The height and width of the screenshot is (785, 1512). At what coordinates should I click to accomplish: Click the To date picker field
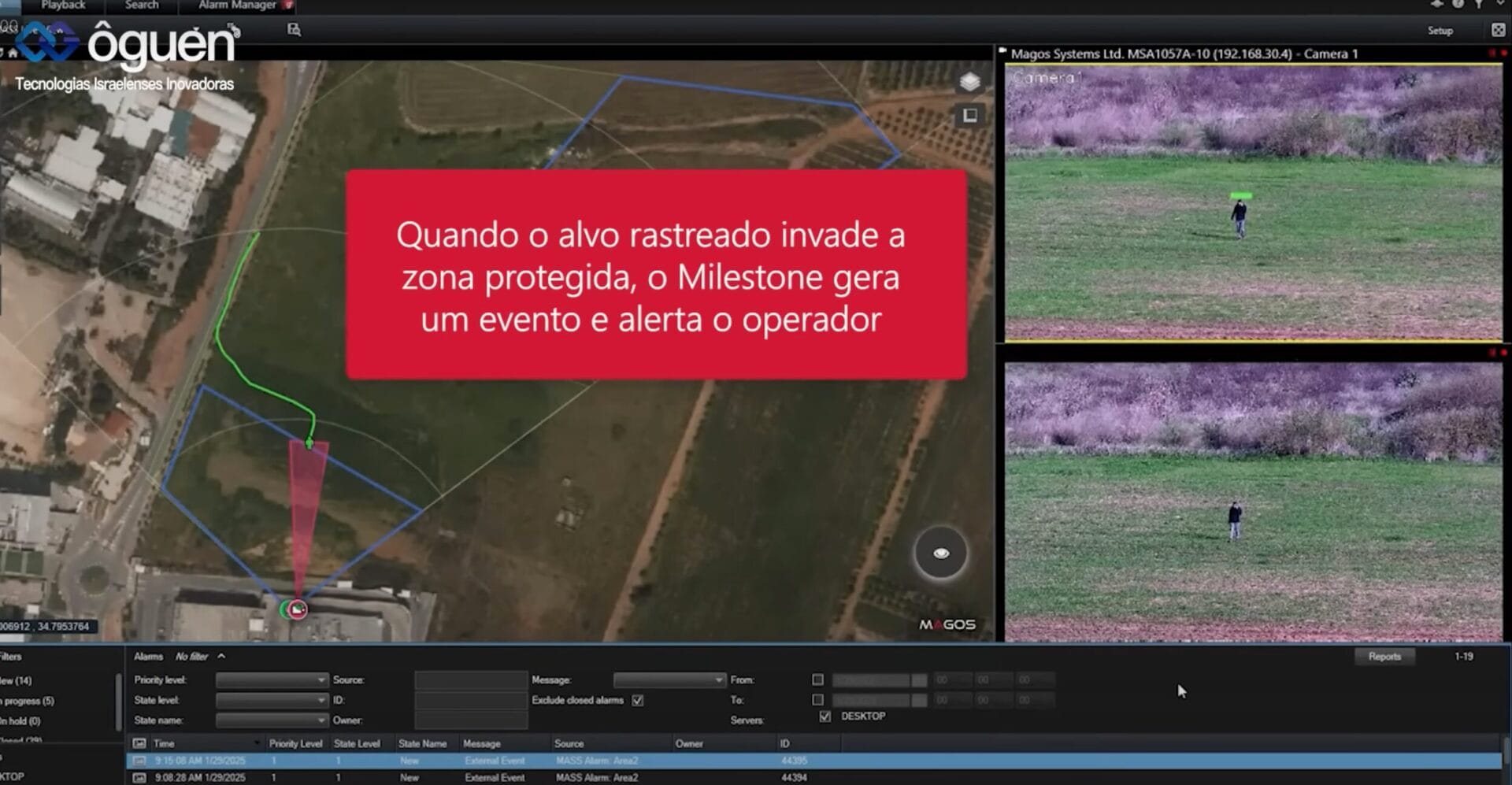pos(880,700)
